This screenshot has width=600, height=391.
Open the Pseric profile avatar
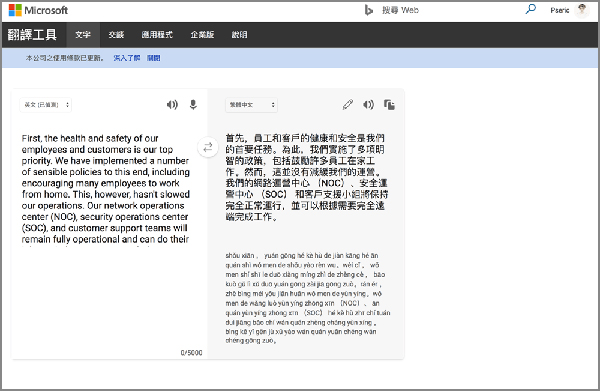click(x=582, y=10)
